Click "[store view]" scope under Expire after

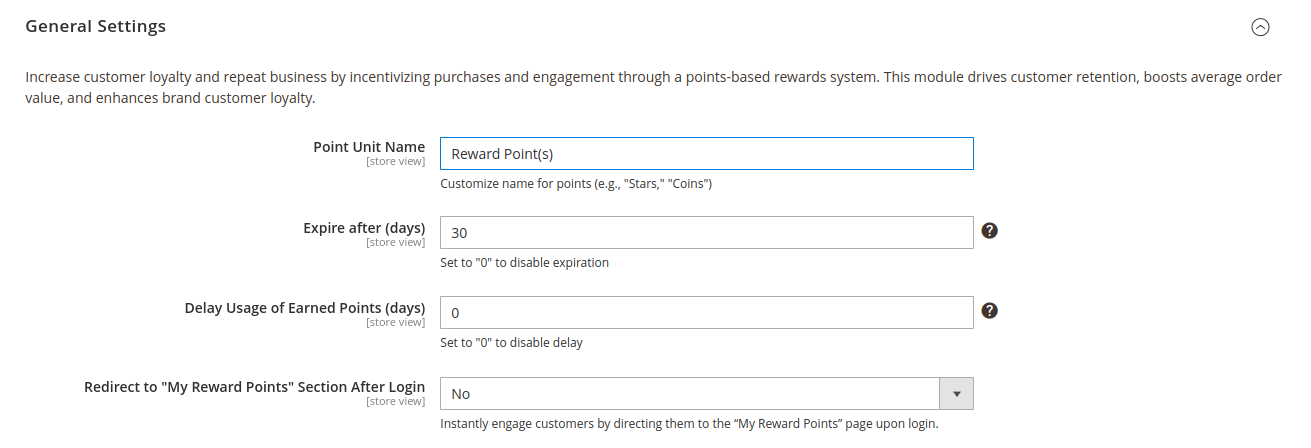395,242
